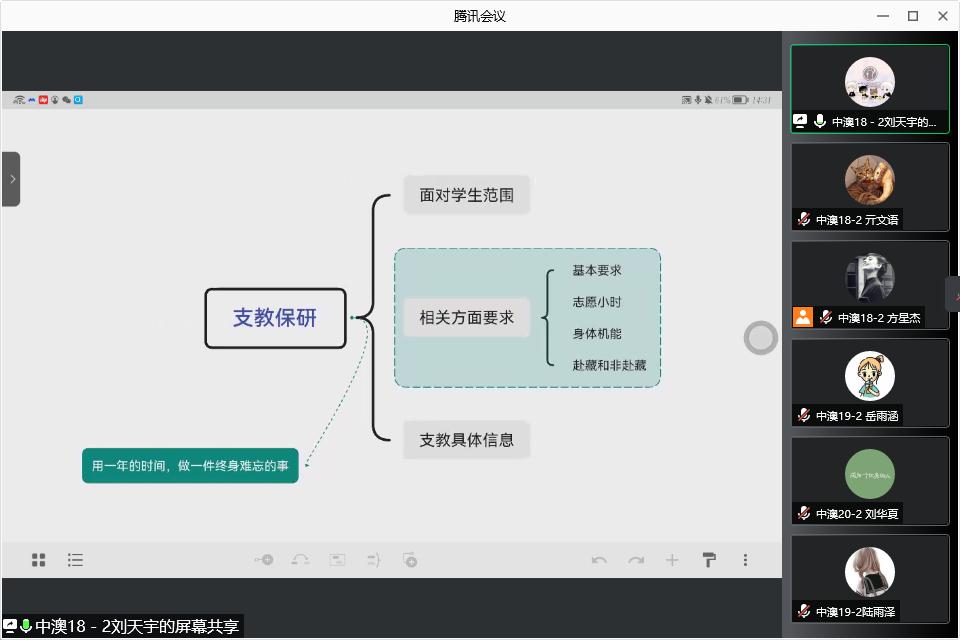Click the gray floating circle button
Viewport: 960px width, 640px height.
(761, 338)
